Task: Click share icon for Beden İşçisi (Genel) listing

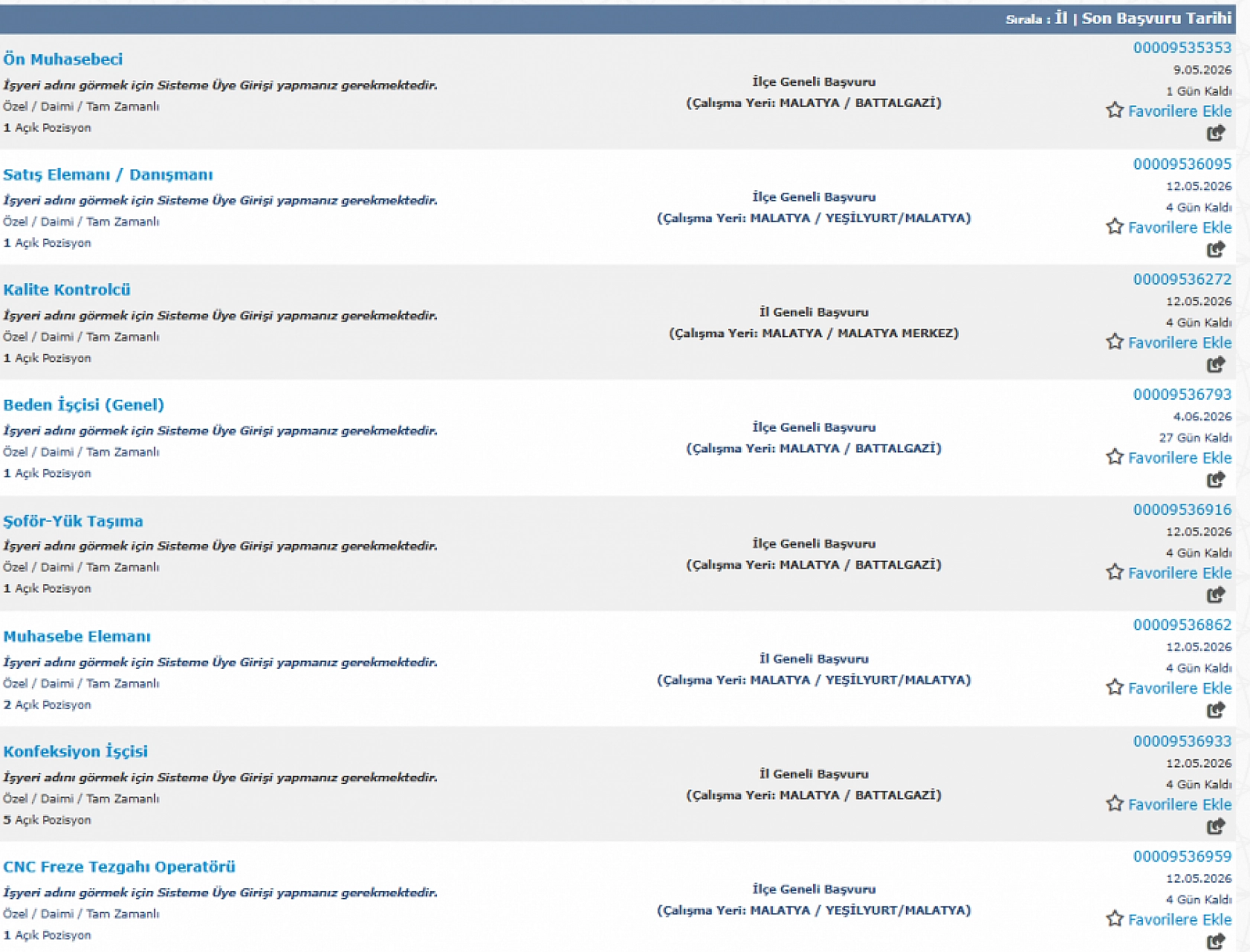Action: pyautogui.click(x=1216, y=479)
